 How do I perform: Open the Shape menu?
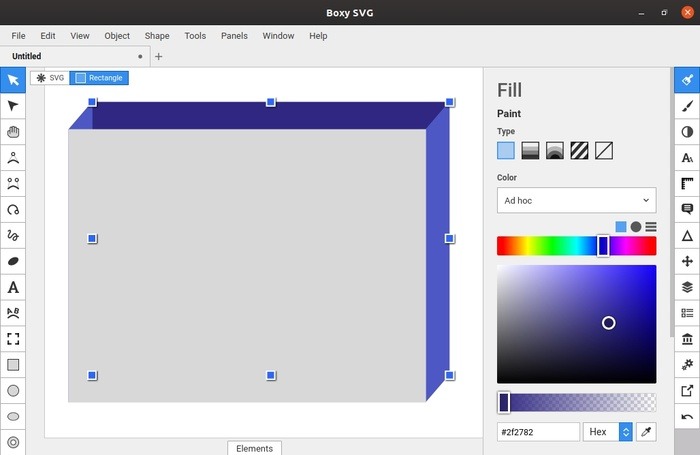click(x=157, y=36)
